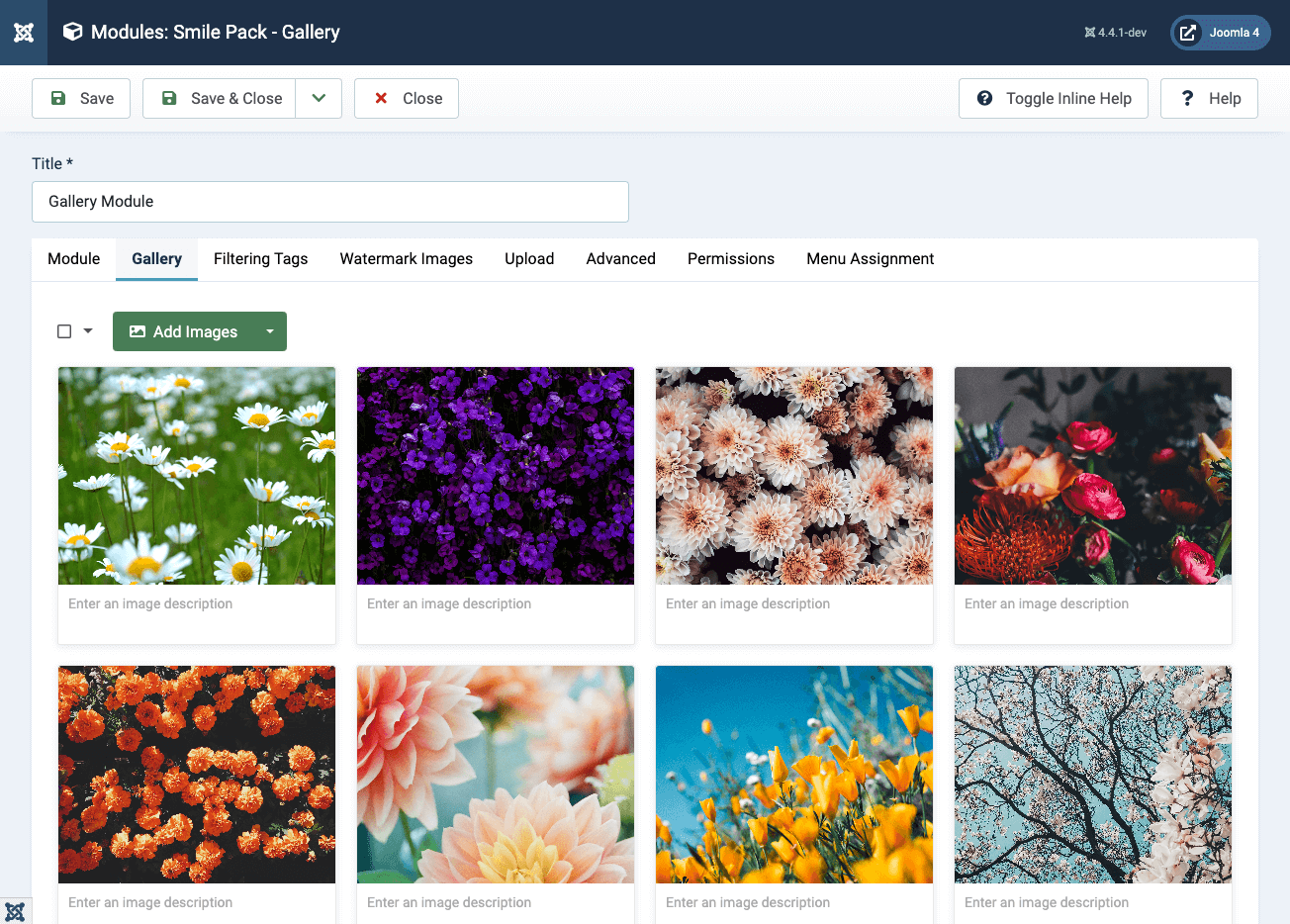Click the Joomla version 4.4.1-dev label

[x=1115, y=33]
